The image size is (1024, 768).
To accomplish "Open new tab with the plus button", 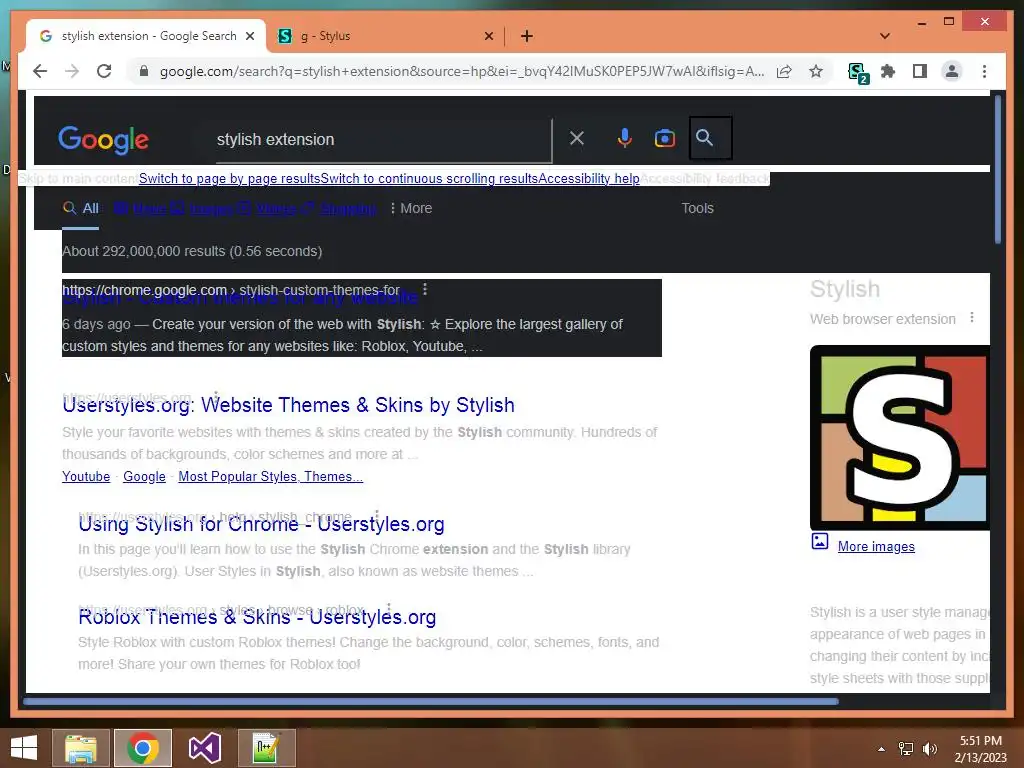I will pyautogui.click(x=527, y=36).
